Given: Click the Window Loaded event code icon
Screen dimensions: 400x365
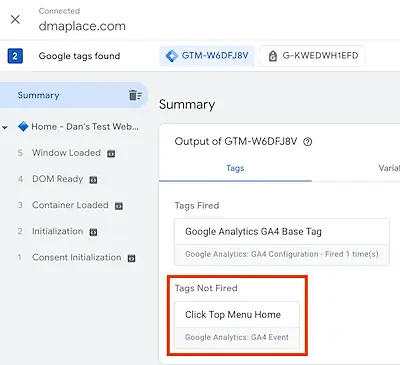Looking at the screenshot, I should (111, 154).
